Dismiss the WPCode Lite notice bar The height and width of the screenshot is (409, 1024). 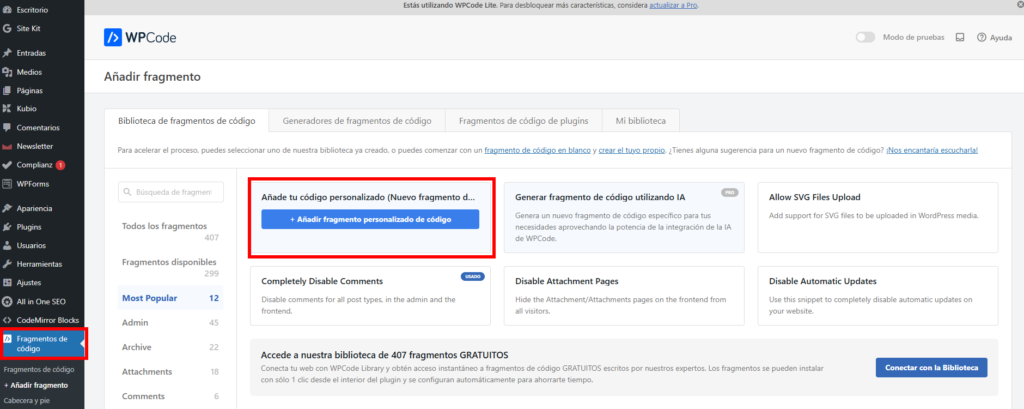[1019, 4]
